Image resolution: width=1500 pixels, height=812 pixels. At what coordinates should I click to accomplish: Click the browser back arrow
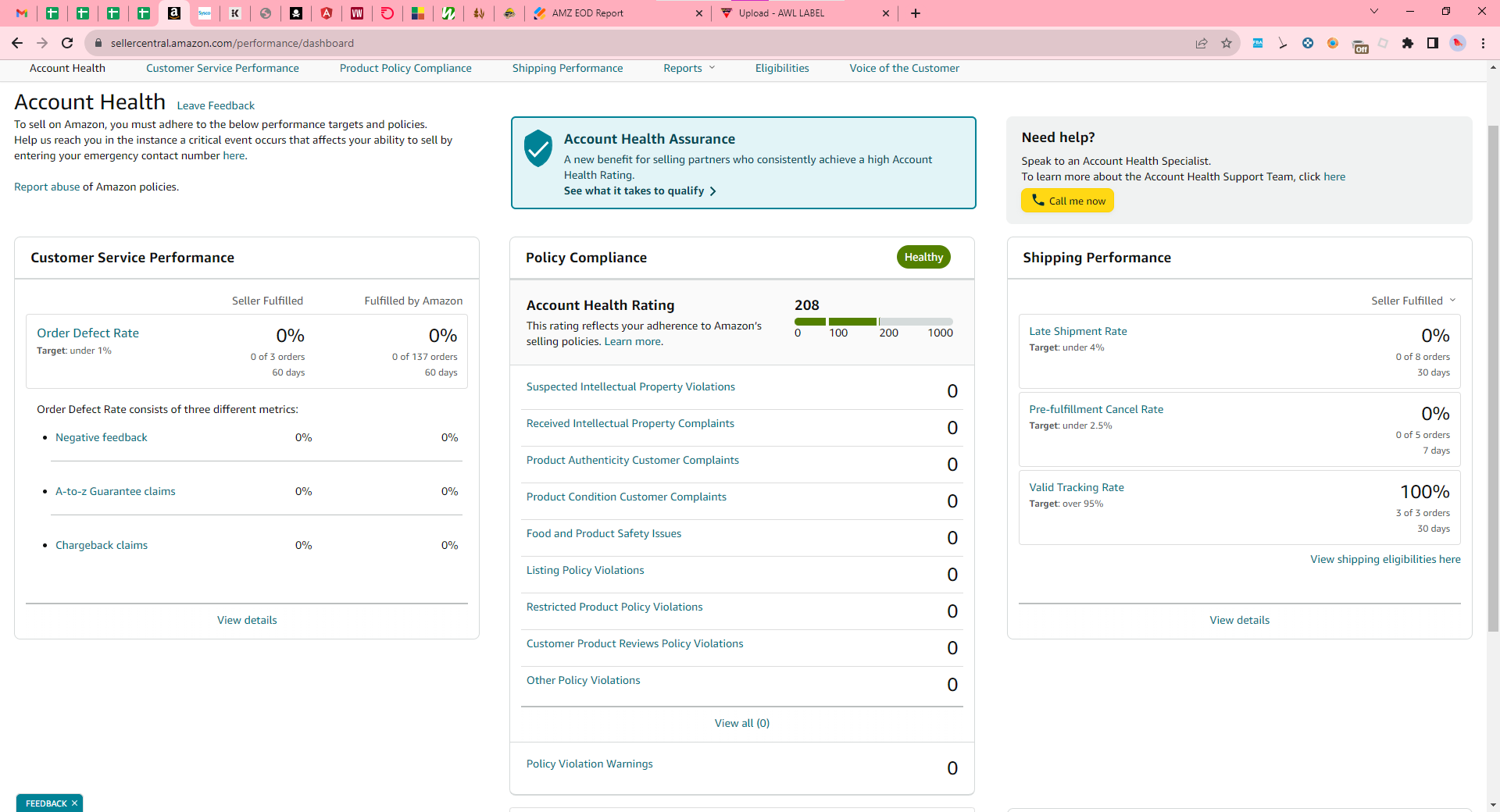(17, 43)
